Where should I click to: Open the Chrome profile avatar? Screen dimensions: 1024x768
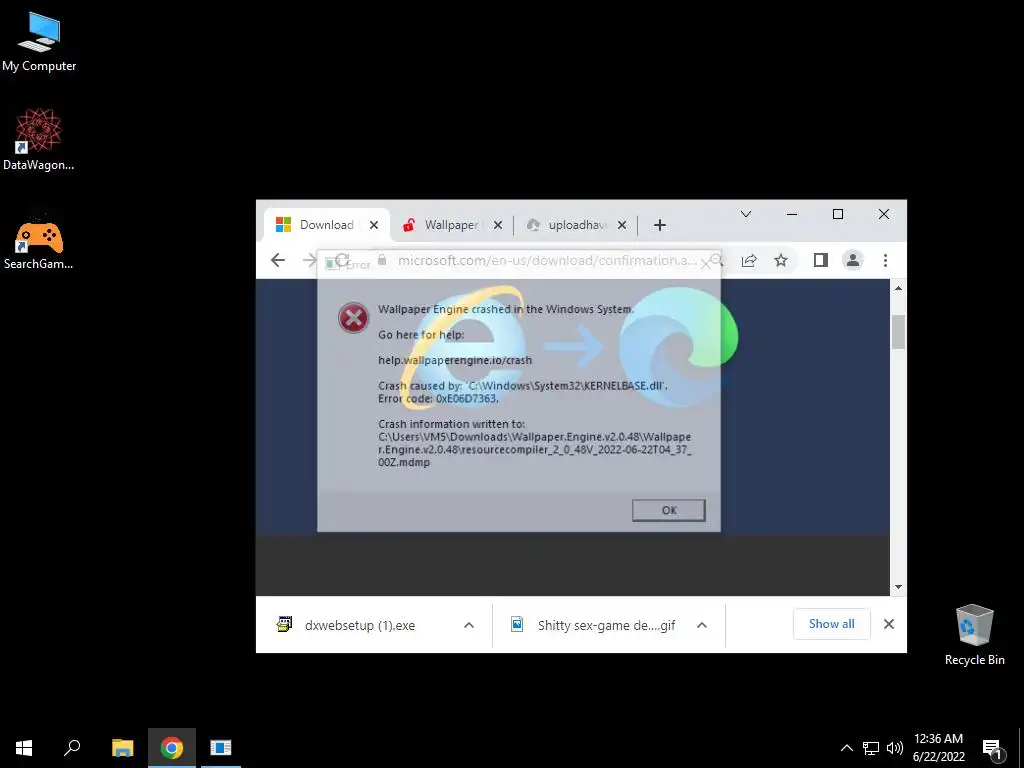pos(853,261)
